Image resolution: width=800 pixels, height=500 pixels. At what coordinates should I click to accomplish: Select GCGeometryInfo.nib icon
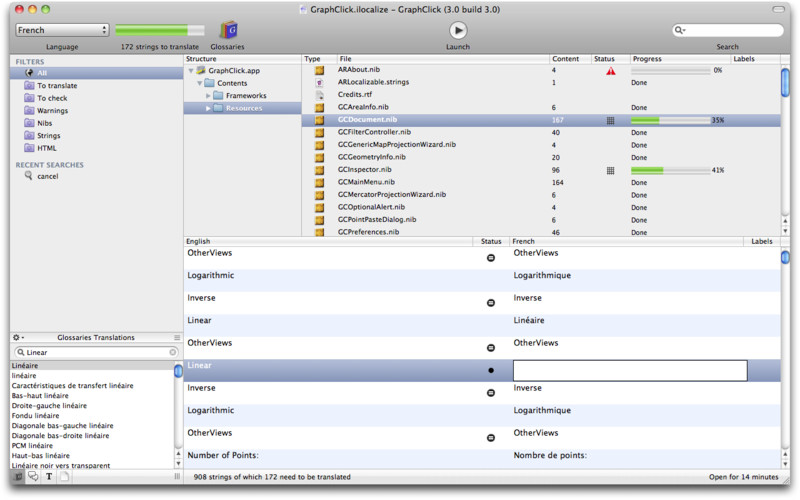[x=319, y=158]
